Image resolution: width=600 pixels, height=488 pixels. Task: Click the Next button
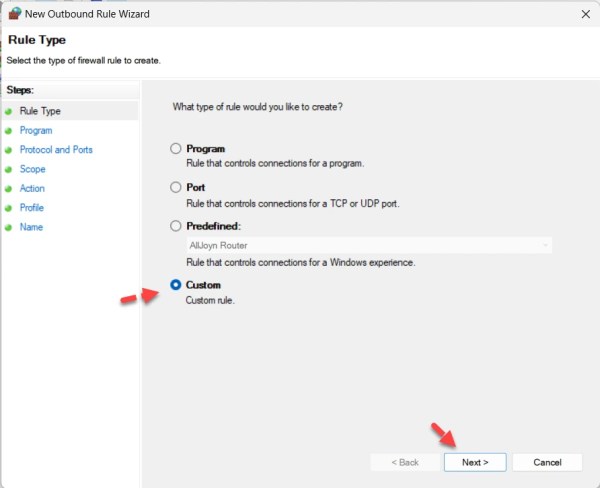(475, 462)
